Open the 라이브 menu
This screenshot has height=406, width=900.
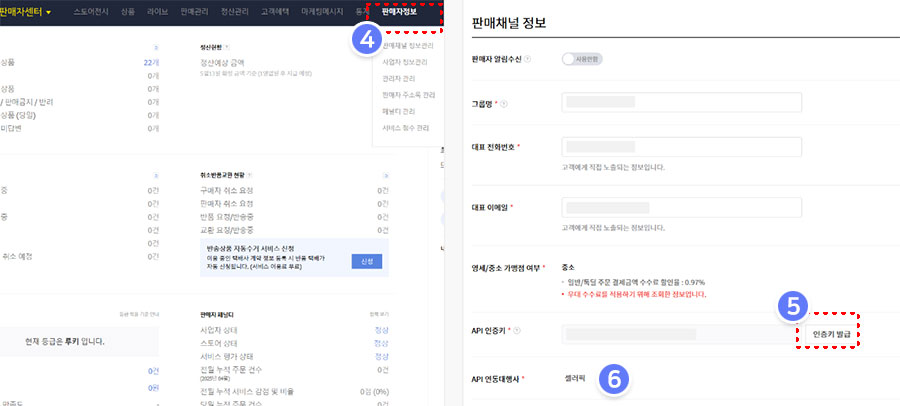coord(157,11)
